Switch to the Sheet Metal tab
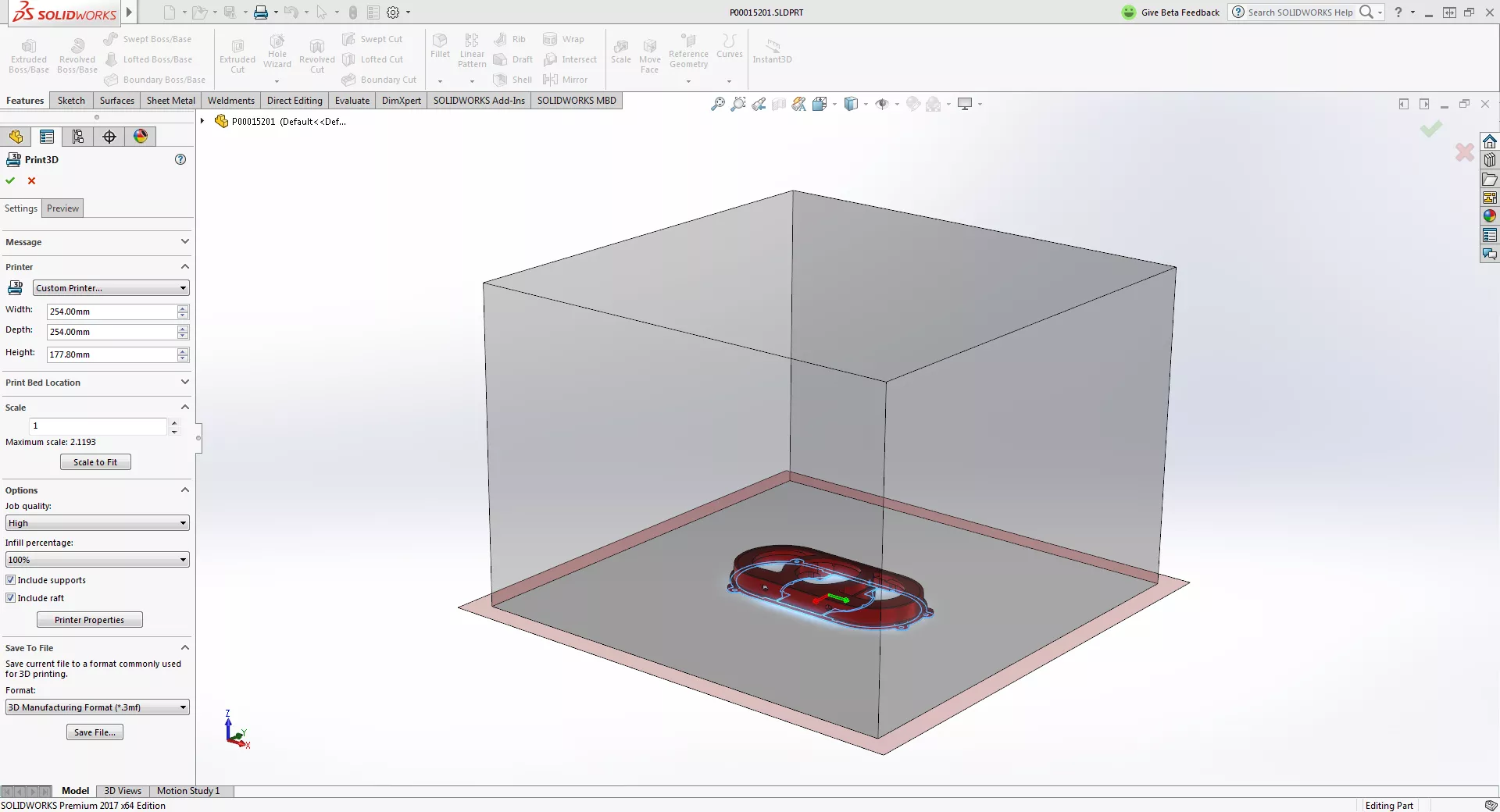The height and width of the screenshot is (812, 1500). (x=170, y=100)
